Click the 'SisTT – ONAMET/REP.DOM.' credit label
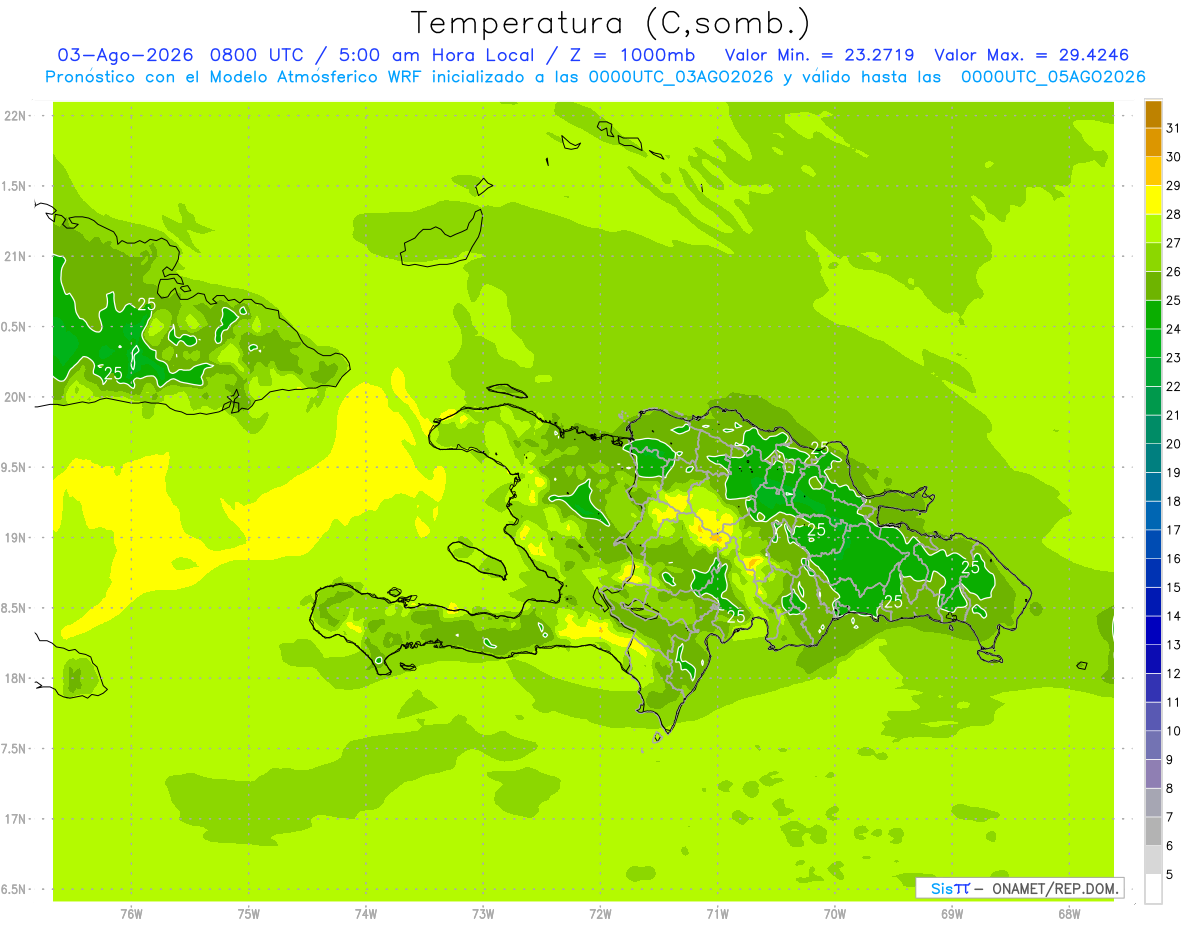1200x927 pixels. click(x=1019, y=888)
